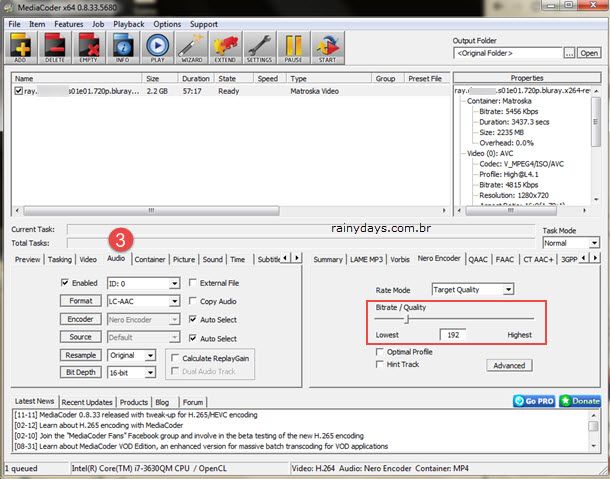Viewport: 610px width, 479px height.
Task: Click the Go PRO badge
Action: (534, 401)
